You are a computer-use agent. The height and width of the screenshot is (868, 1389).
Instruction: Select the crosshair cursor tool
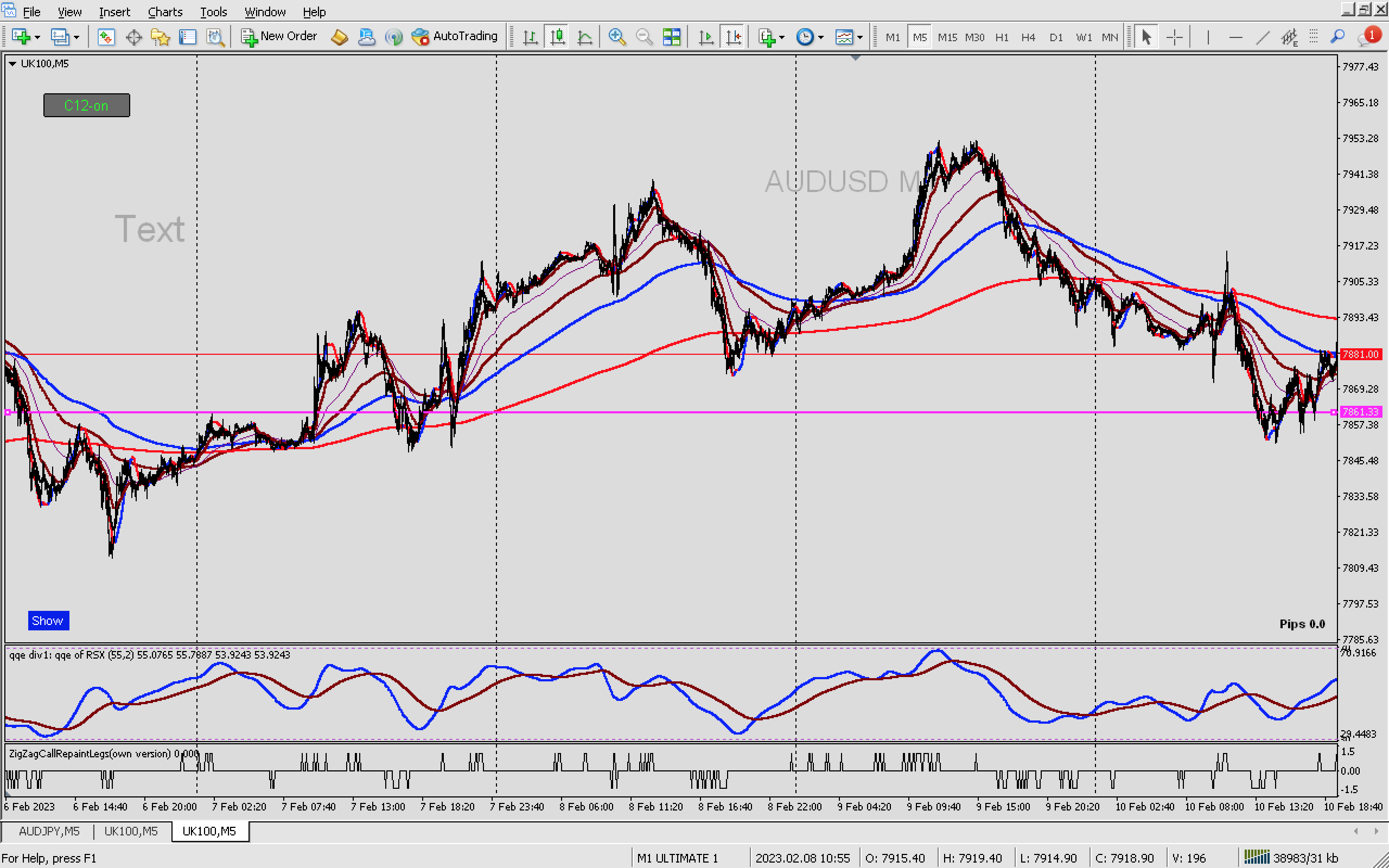(1174, 37)
